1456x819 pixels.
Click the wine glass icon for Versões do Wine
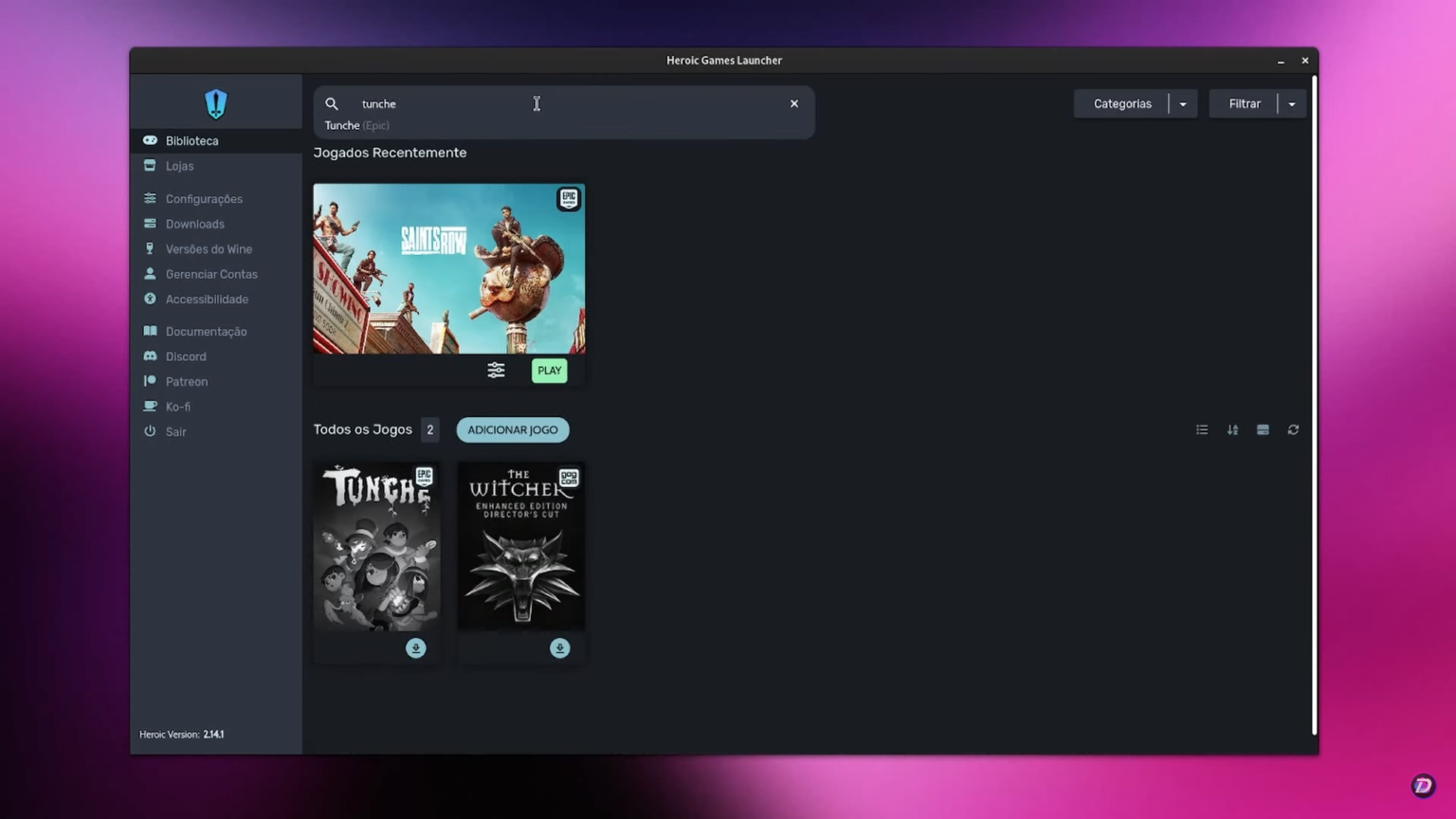coord(150,248)
